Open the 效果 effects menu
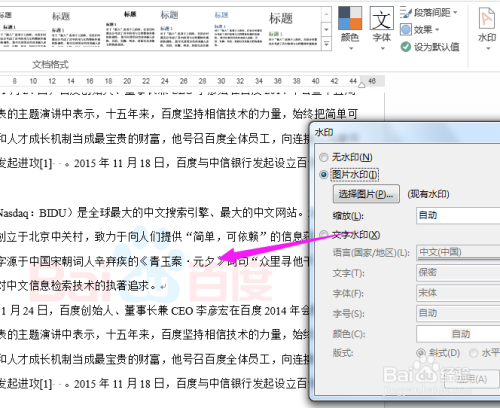Image resolution: width=500 pixels, height=408 pixels. click(x=420, y=30)
